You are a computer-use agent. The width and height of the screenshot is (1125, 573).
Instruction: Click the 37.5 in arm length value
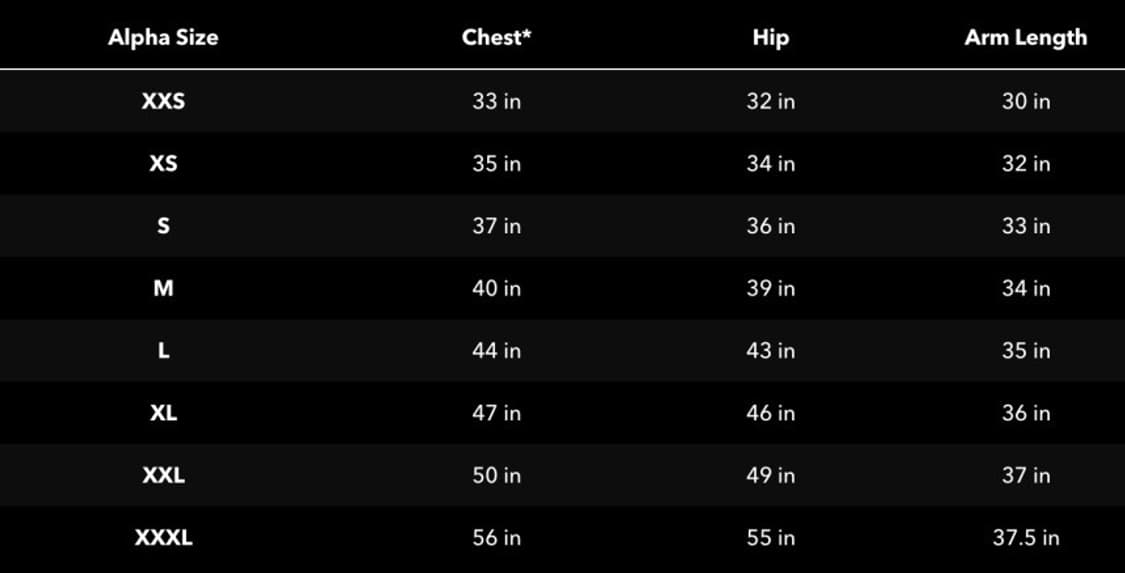(x=1025, y=538)
